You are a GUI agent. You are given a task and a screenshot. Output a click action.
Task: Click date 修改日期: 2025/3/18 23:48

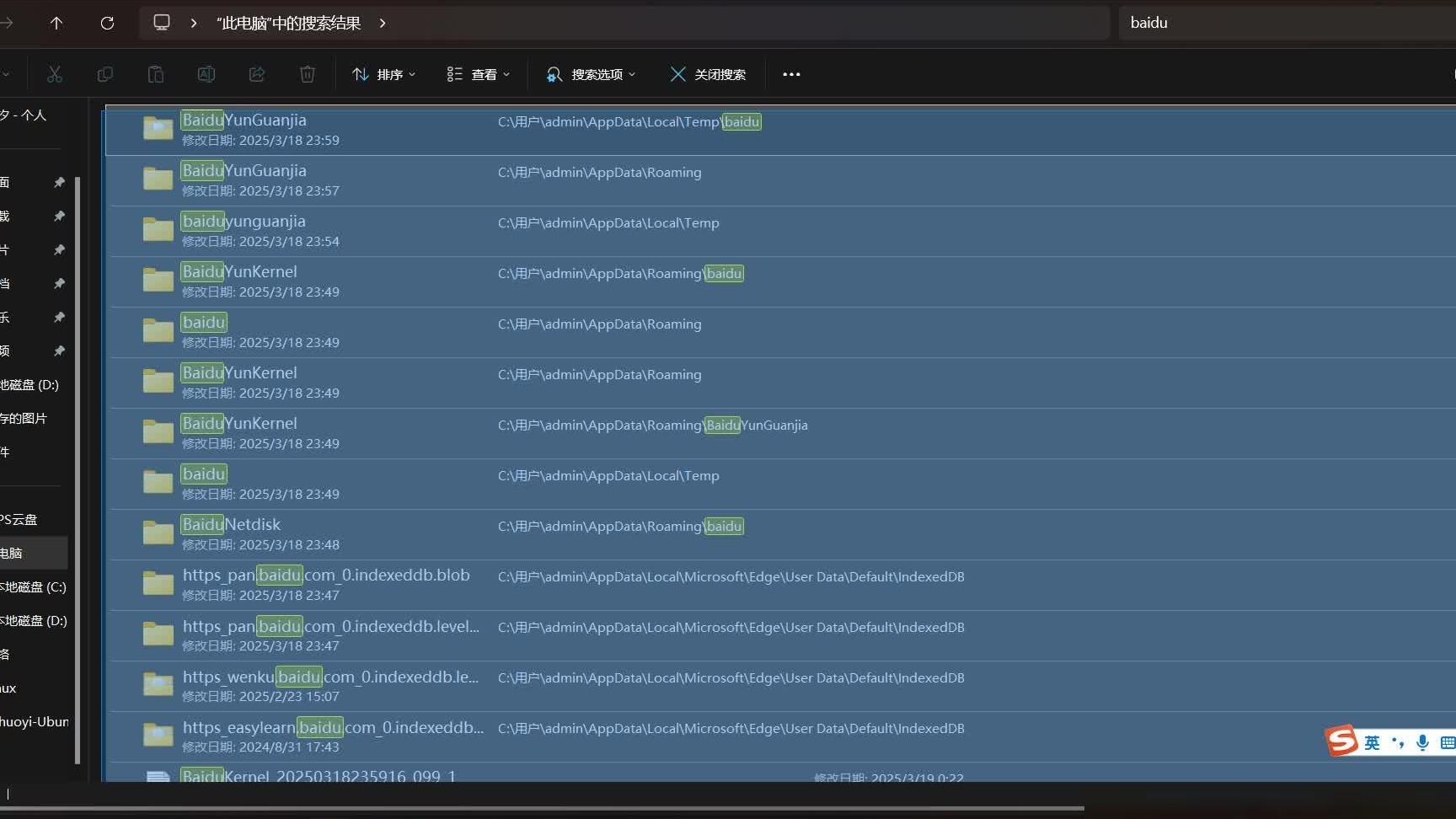click(261, 545)
